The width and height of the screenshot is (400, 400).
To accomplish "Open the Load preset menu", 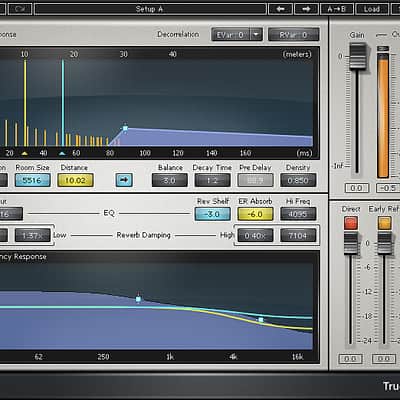I will [372, 9].
